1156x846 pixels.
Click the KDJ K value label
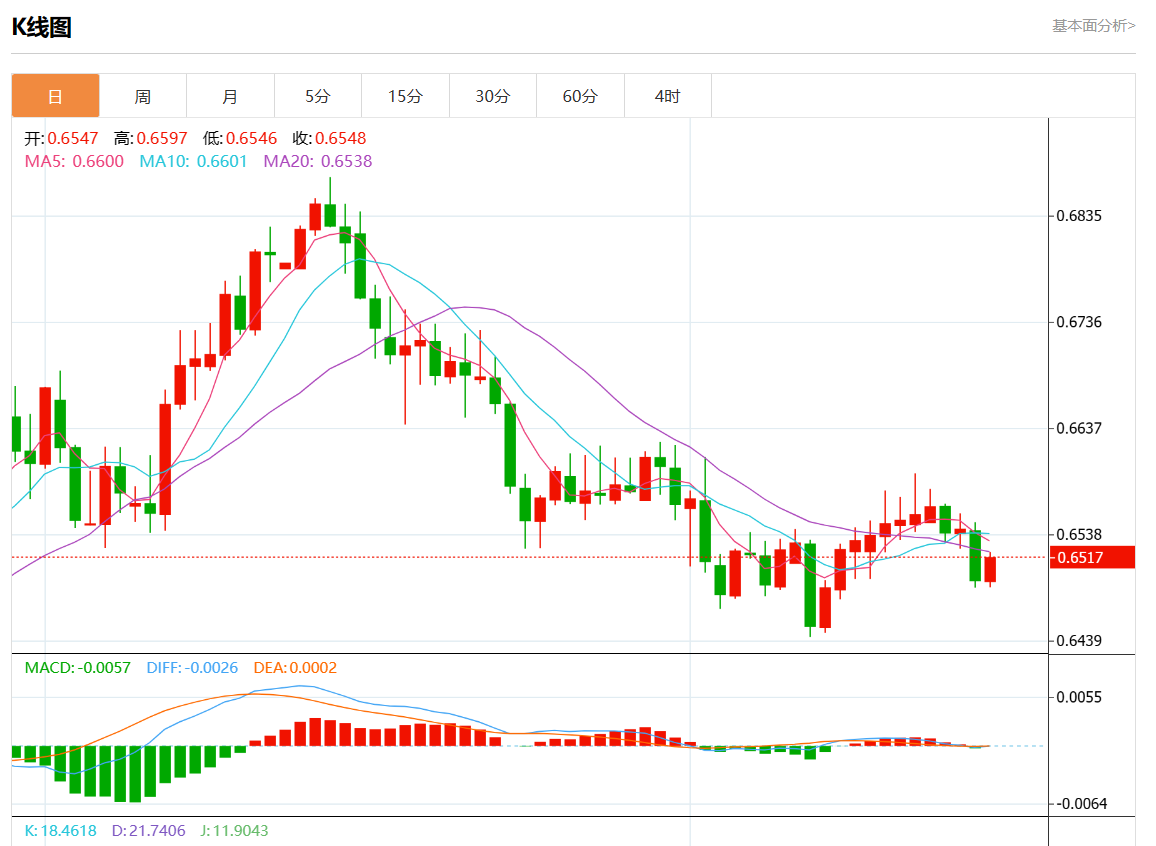click(60, 830)
